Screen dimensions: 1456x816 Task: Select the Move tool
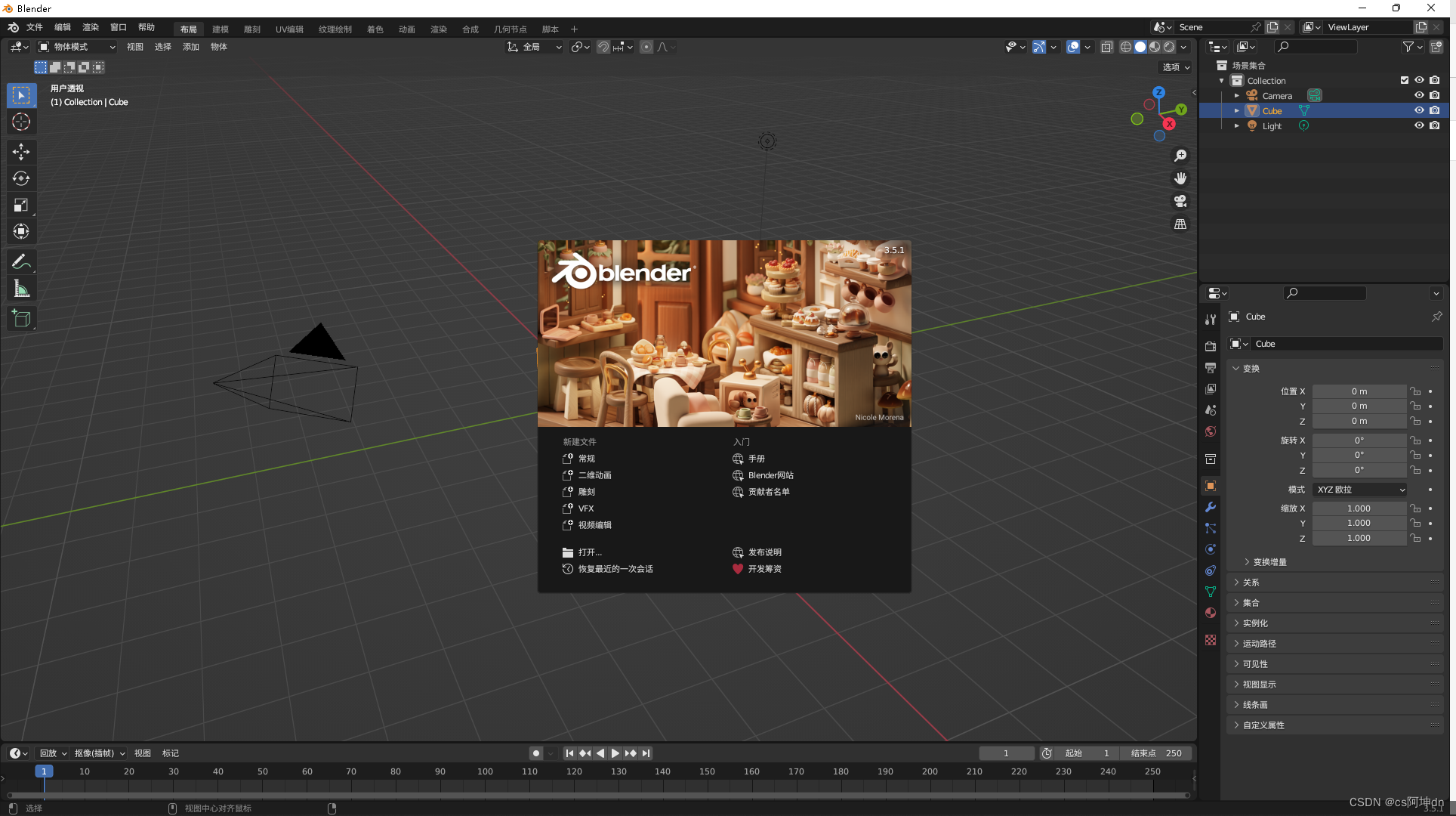click(21, 152)
